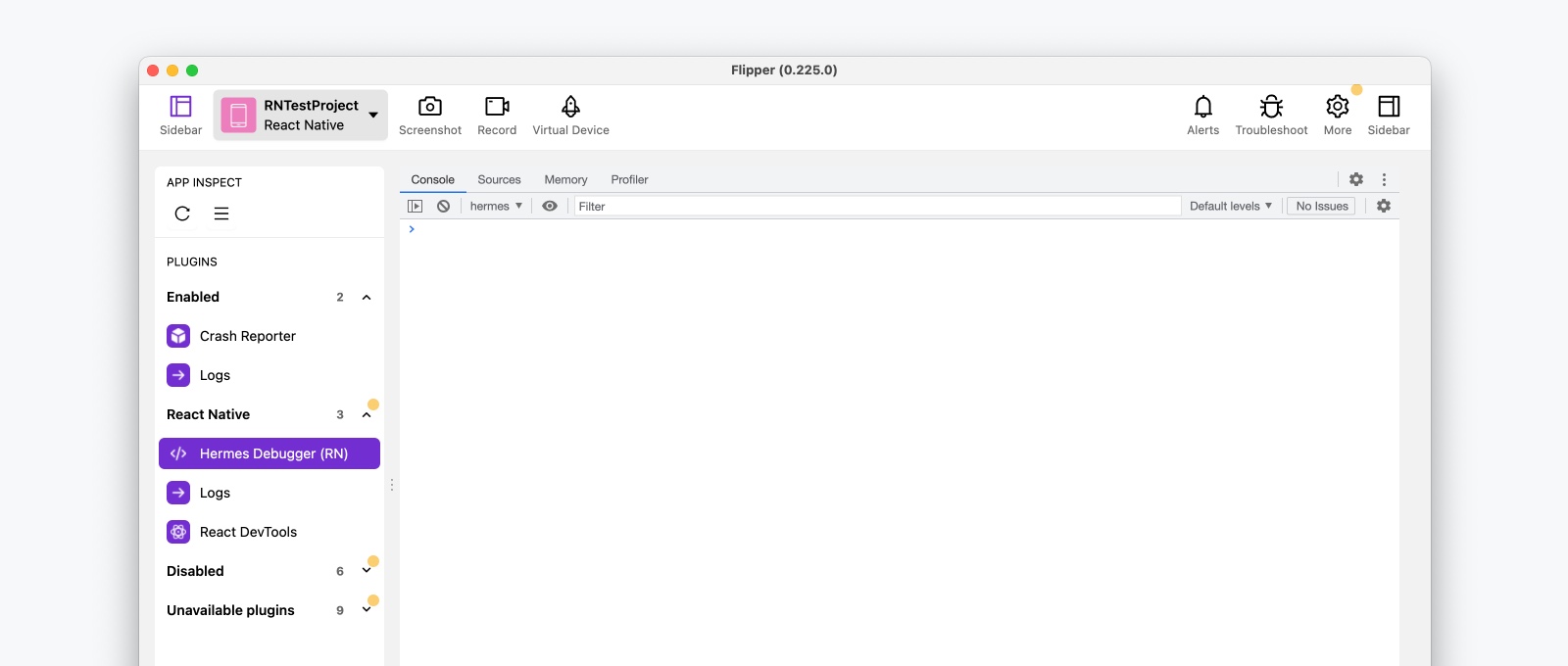The height and width of the screenshot is (666, 1568).
Task: Open the Virtual Device launcher
Action: point(570,107)
